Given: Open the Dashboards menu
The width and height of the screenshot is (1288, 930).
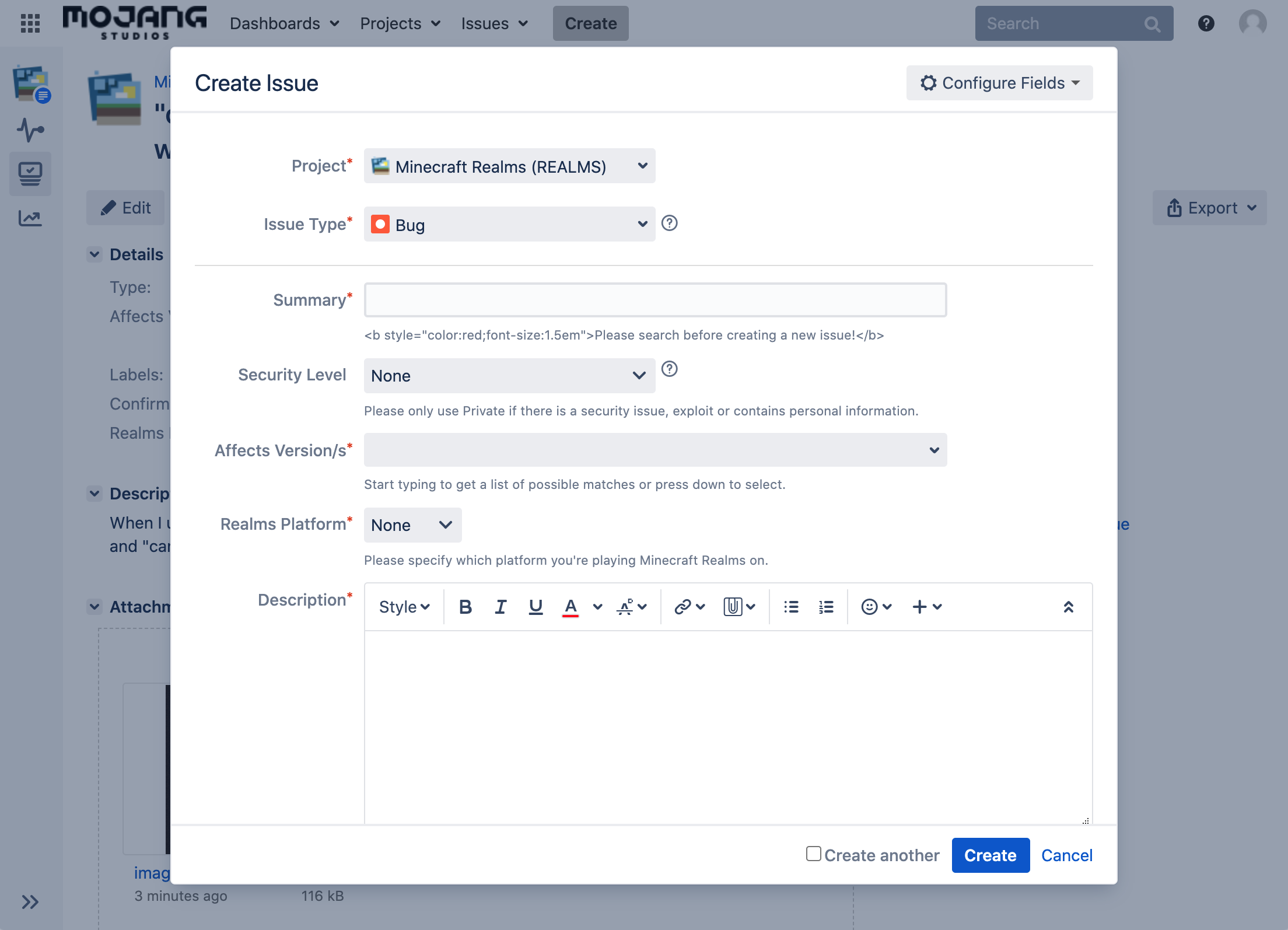Looking at the screenshot, I should pos(284,23).
